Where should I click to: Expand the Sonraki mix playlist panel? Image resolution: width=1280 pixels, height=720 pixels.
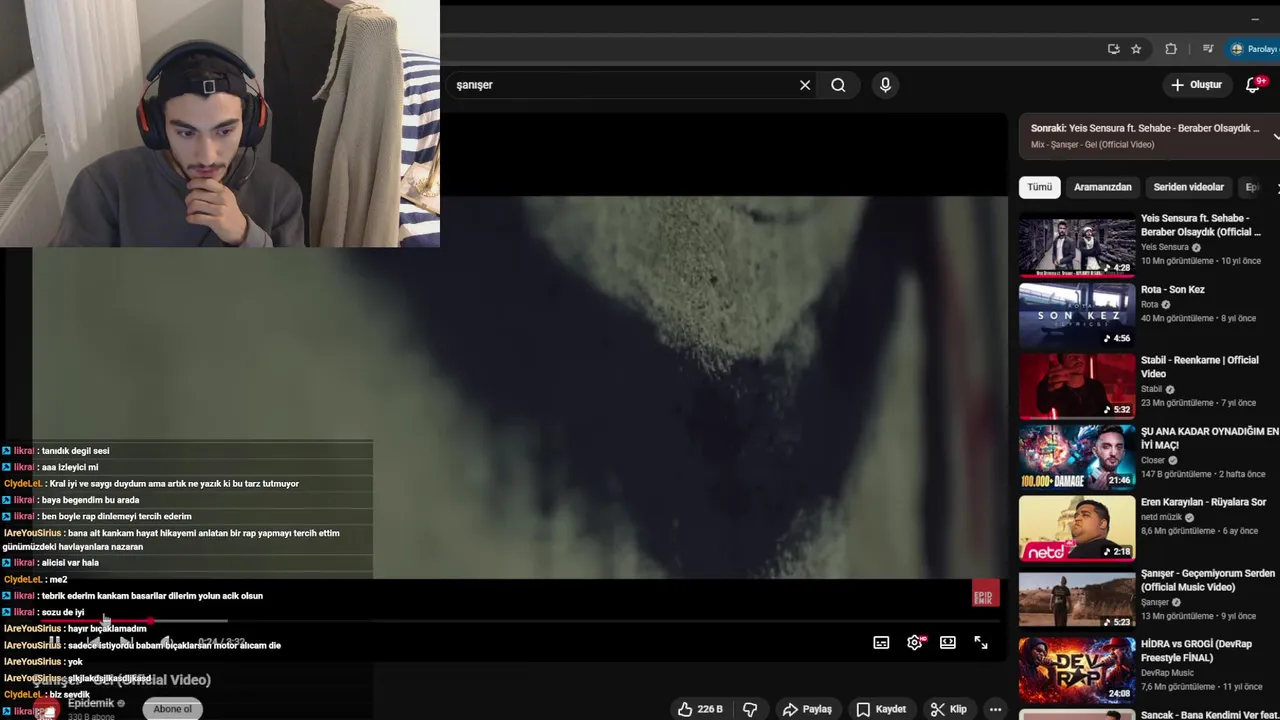pos(1275,135)
